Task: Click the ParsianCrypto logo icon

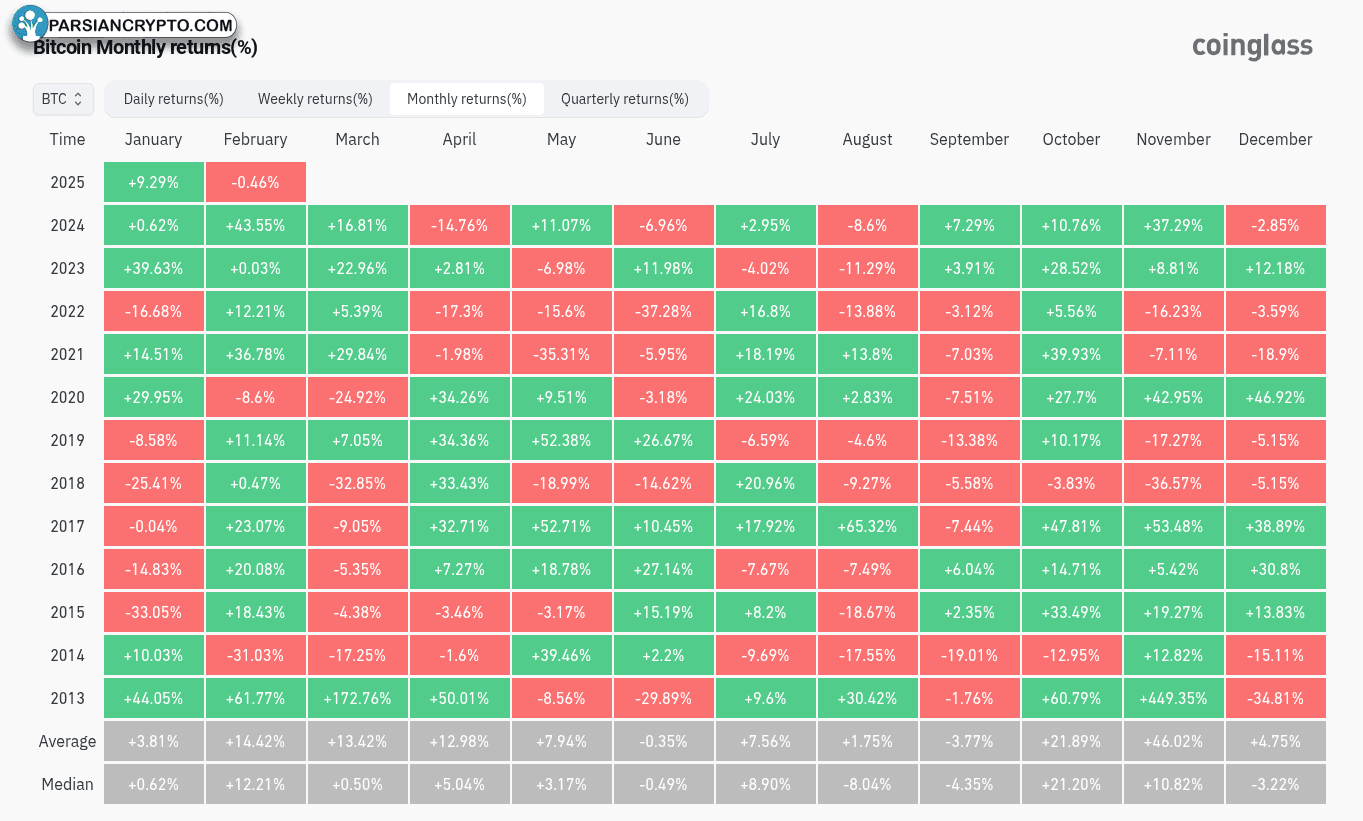Action: (x=30, y=24)
